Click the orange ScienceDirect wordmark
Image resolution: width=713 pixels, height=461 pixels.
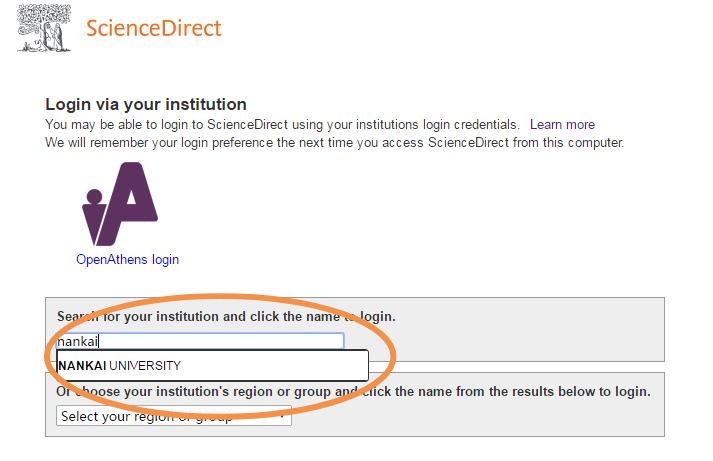pyautogui.click(x=154, y=28)
